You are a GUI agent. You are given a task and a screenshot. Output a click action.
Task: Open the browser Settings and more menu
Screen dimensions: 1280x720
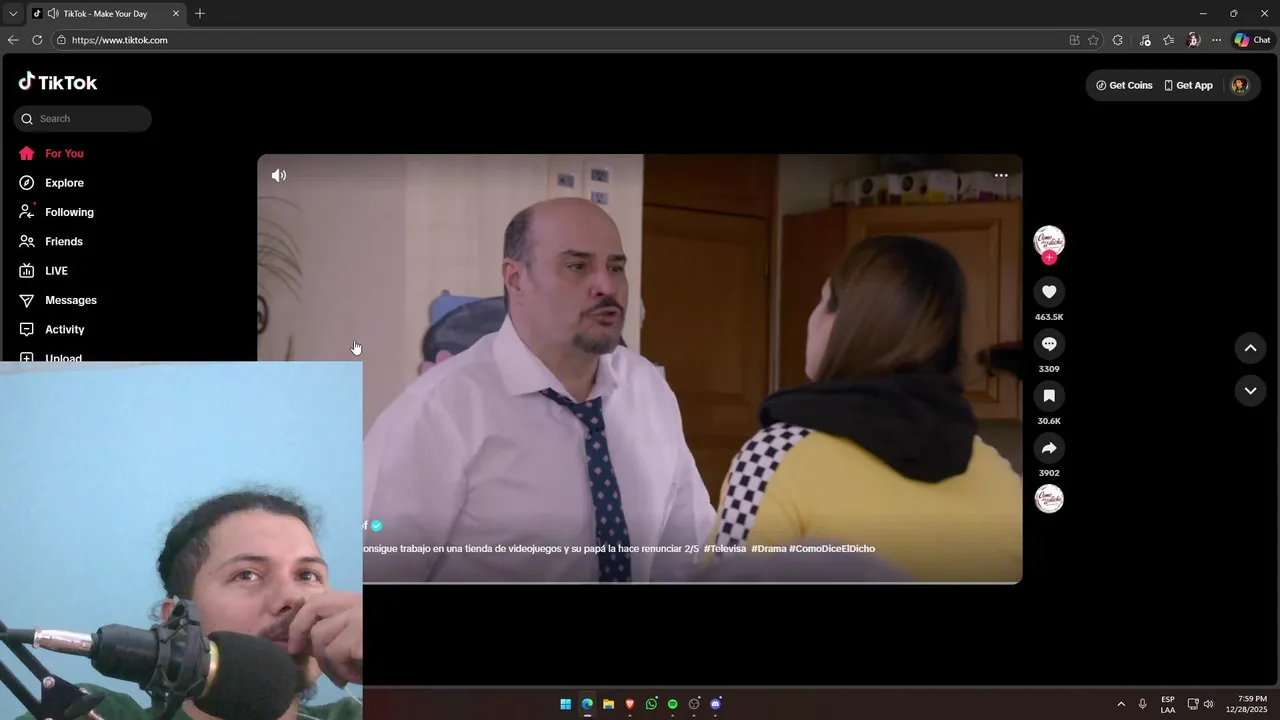(x=1216, y=40)
